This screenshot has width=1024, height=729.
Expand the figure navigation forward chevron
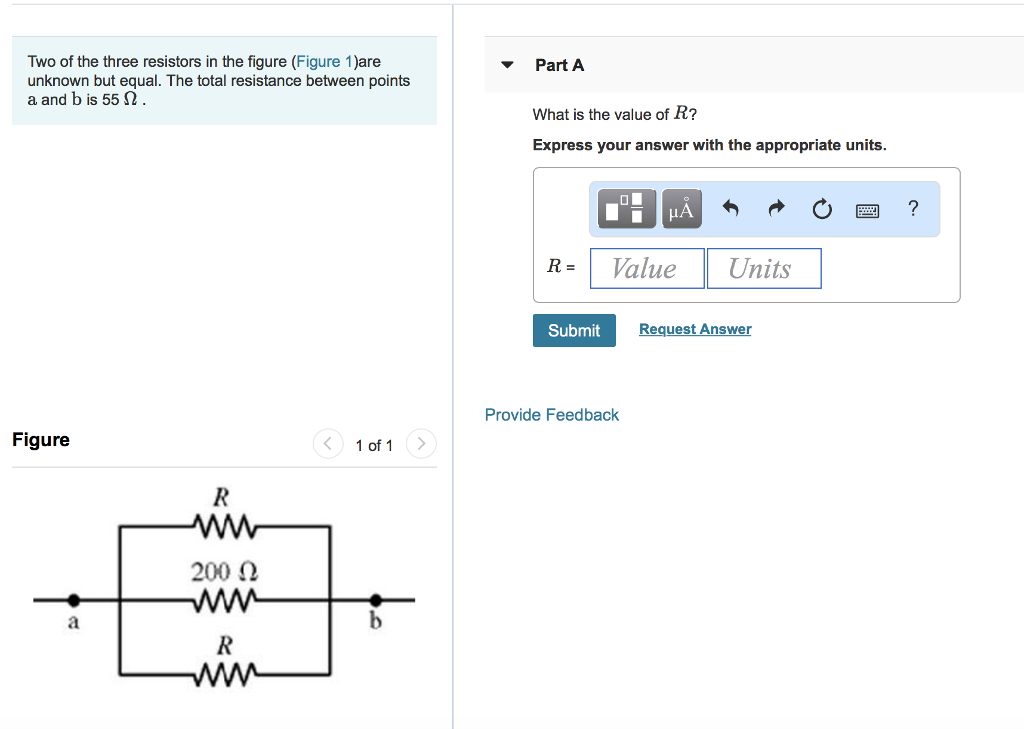pyautogui.click(x=421, y=444)
